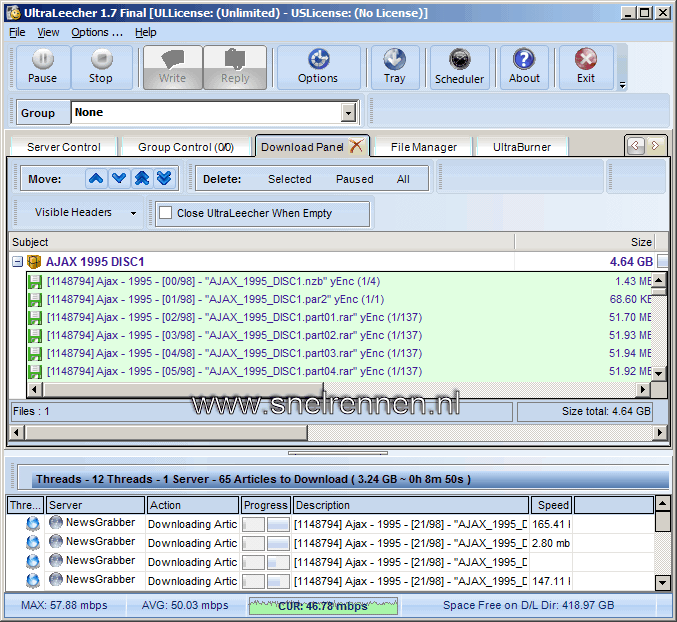Toggle checkbox beside AJAX 1995 DISC1 size

coord(662,261)
